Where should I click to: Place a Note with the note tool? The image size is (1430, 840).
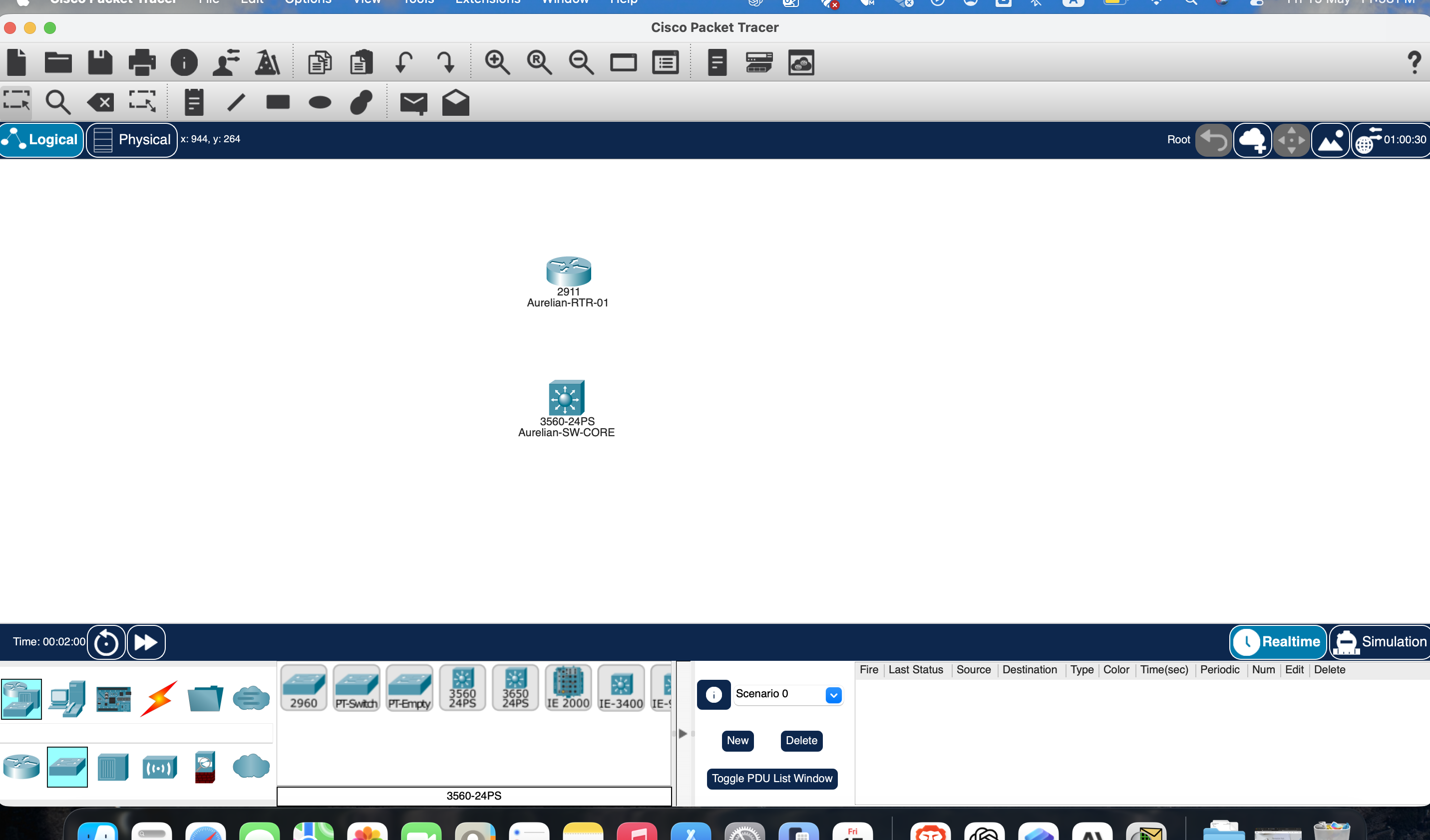pos(194,102)
